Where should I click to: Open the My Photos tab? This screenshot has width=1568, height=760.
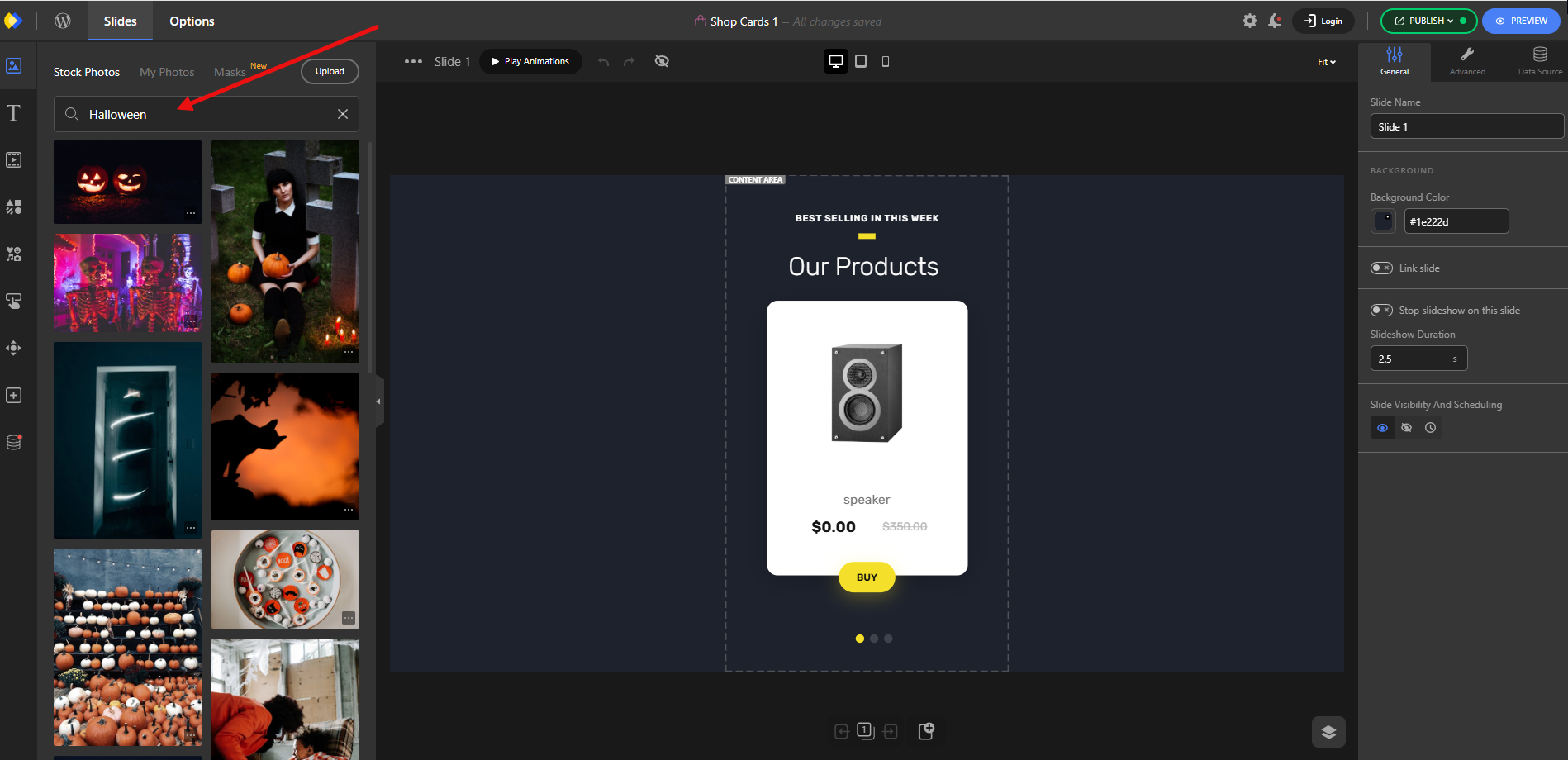tap(167, 72)
